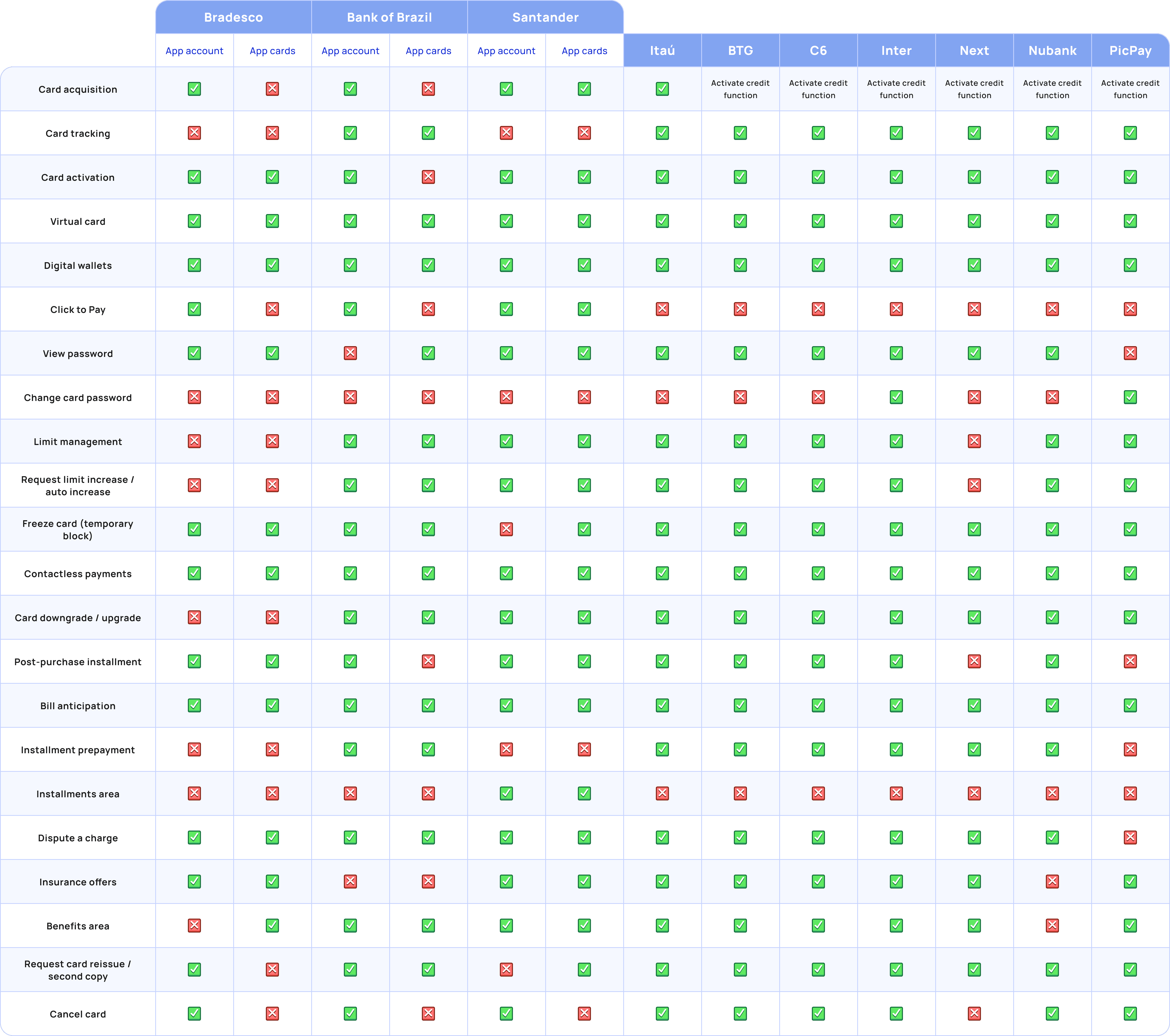Click red X for Bank of Brazil App account View password
Viewport: 1170px width, 1036px height.
point(350,353)
